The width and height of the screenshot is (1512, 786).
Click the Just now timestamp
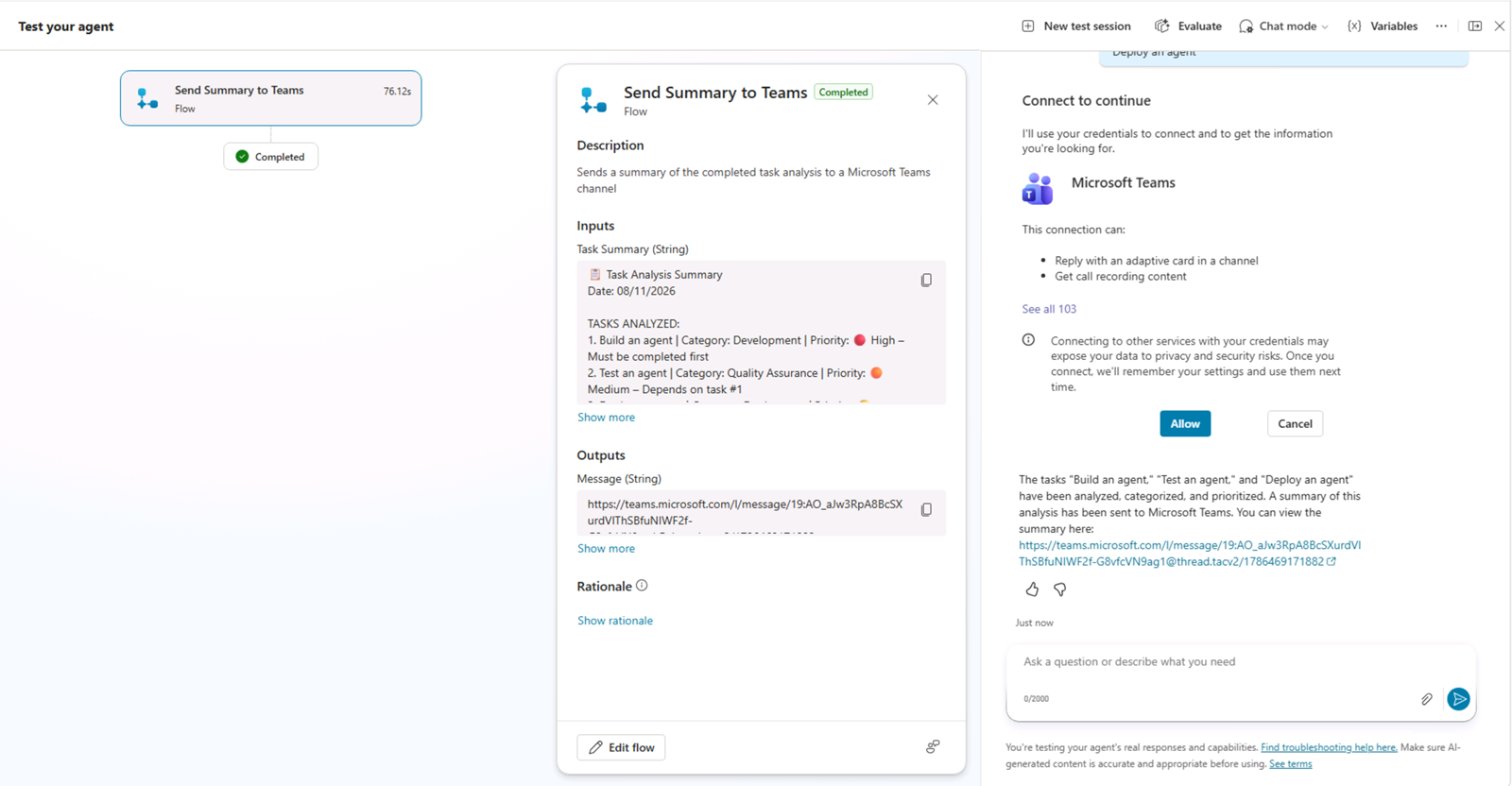click(1034, 624)
